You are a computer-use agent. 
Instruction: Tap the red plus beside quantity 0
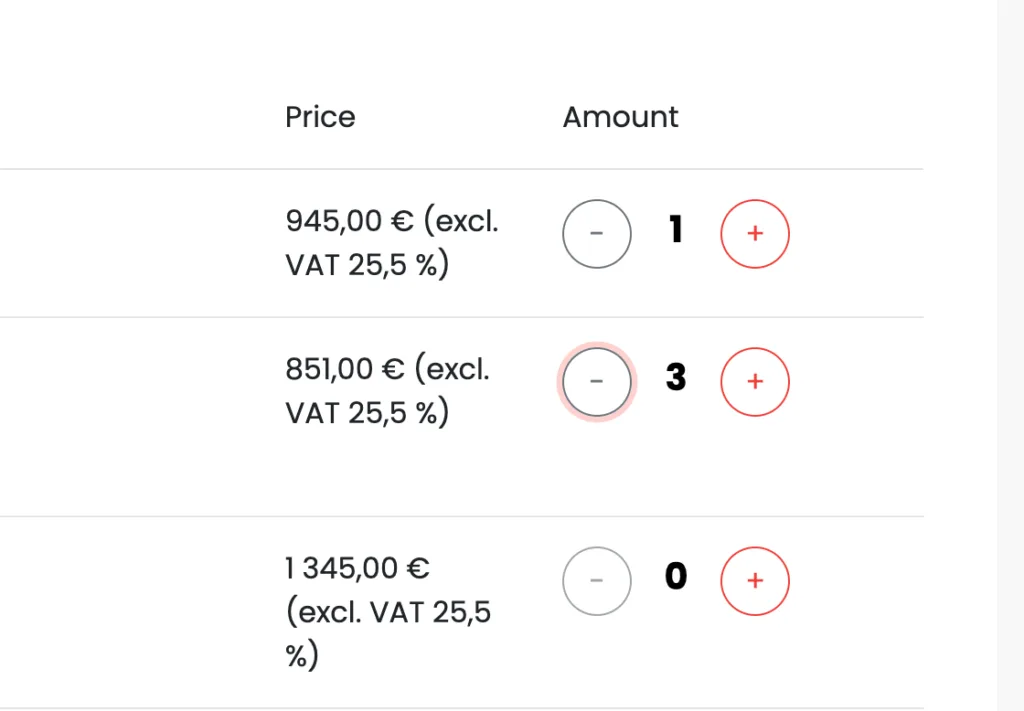tap(755, 580)
